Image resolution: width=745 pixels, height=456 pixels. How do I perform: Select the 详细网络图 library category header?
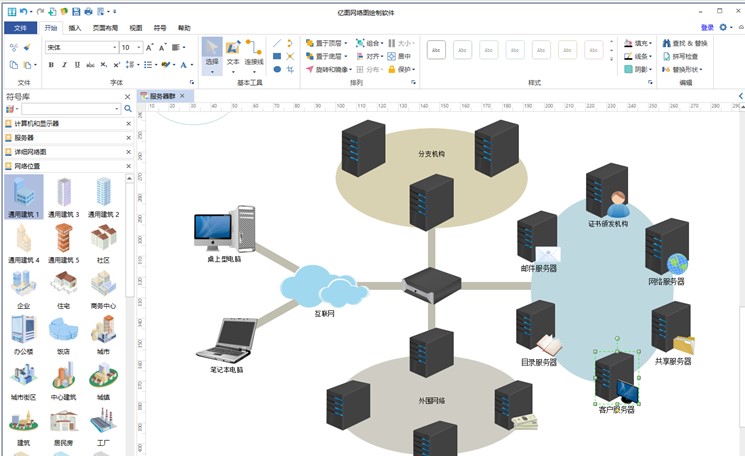[68, 152]
